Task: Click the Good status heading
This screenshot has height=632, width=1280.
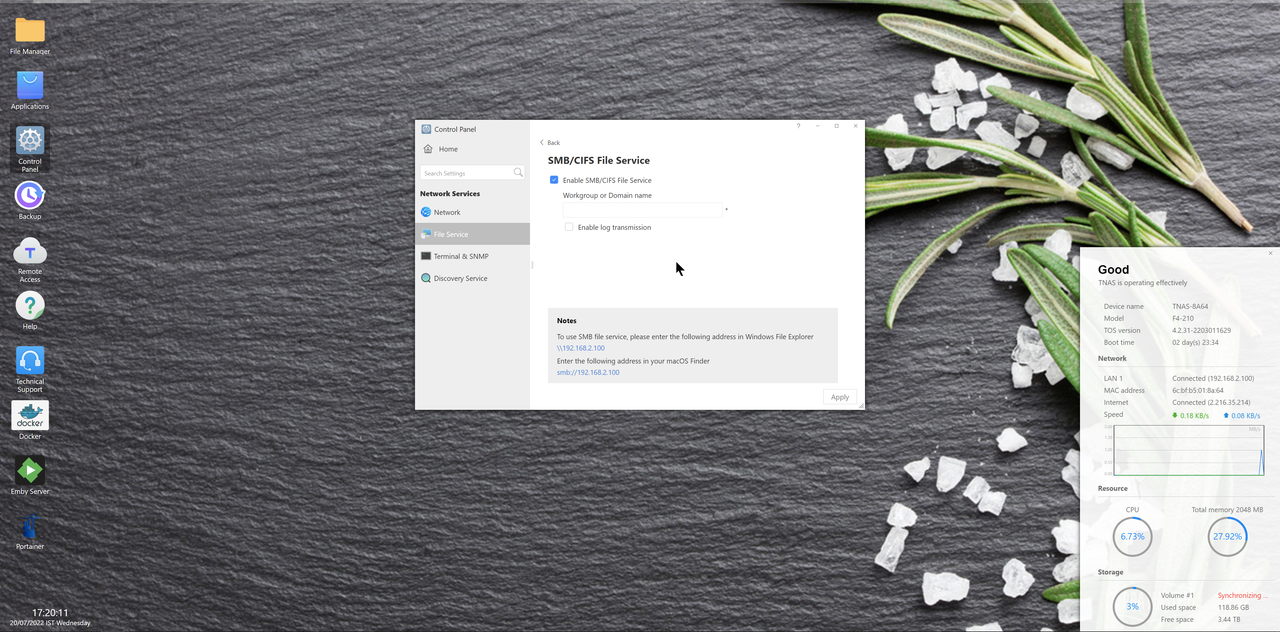Action: point(1113,269)
